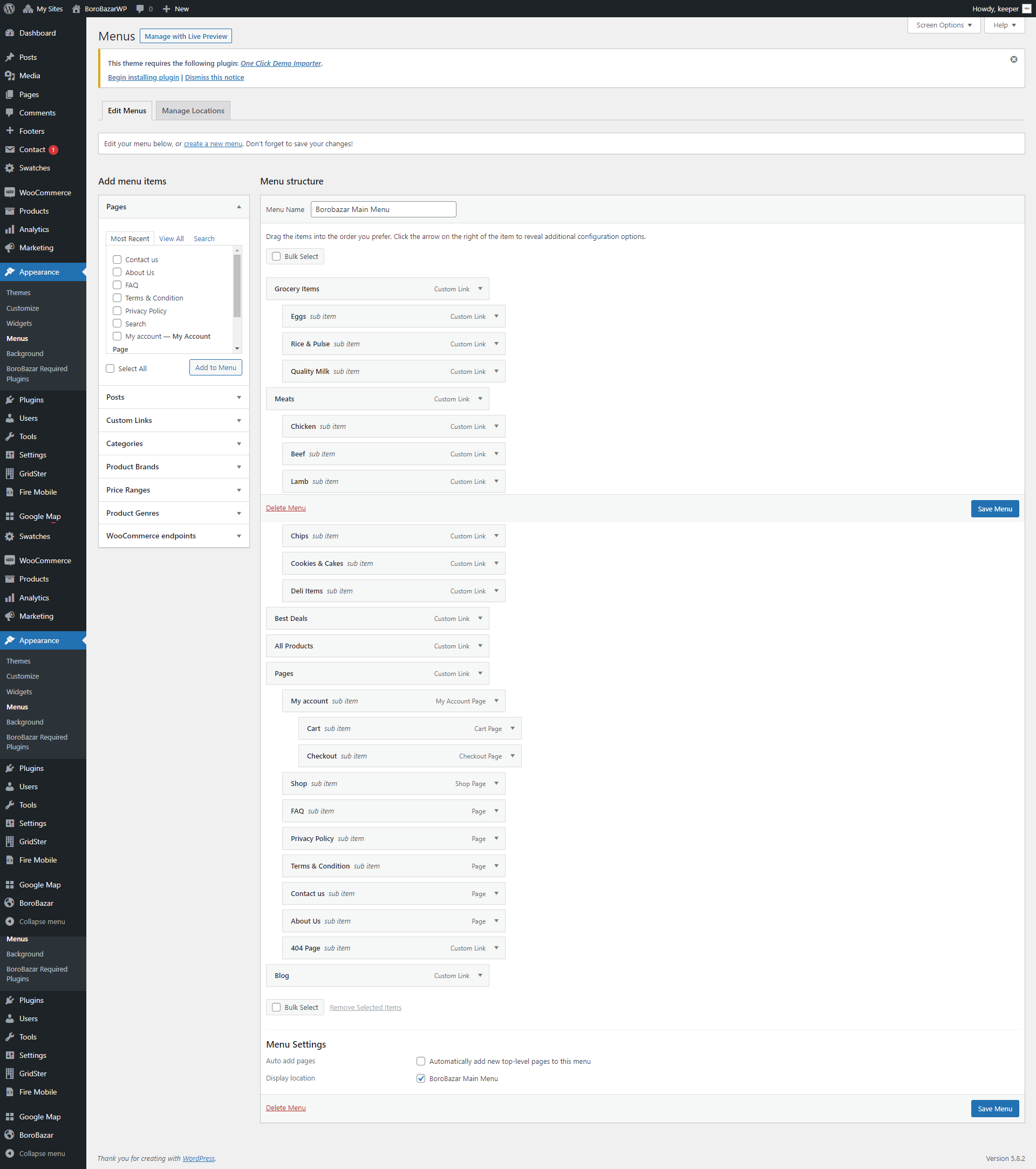
Task: Expand the WooCommerce endpoints section
Action: [237, 536]
